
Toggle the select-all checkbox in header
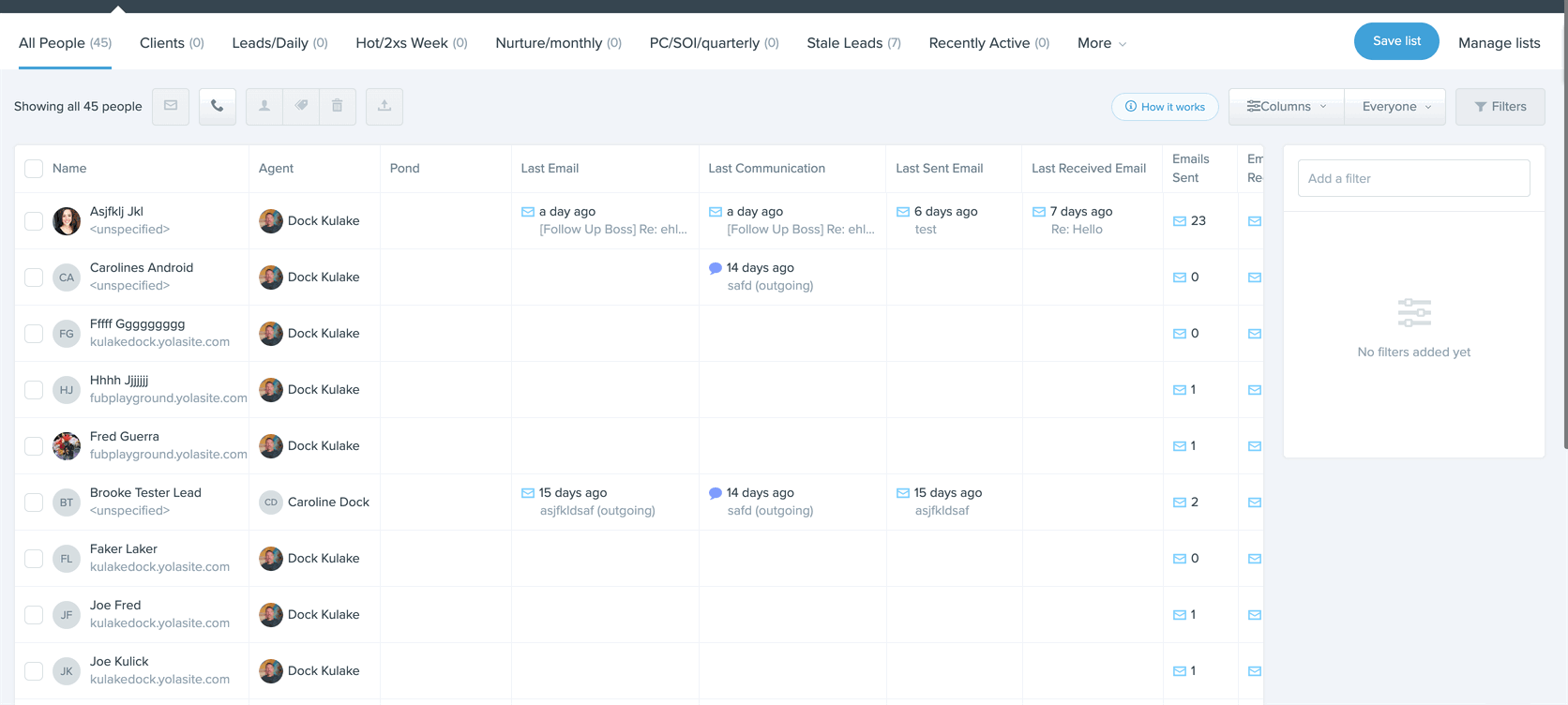coord(34,169)
